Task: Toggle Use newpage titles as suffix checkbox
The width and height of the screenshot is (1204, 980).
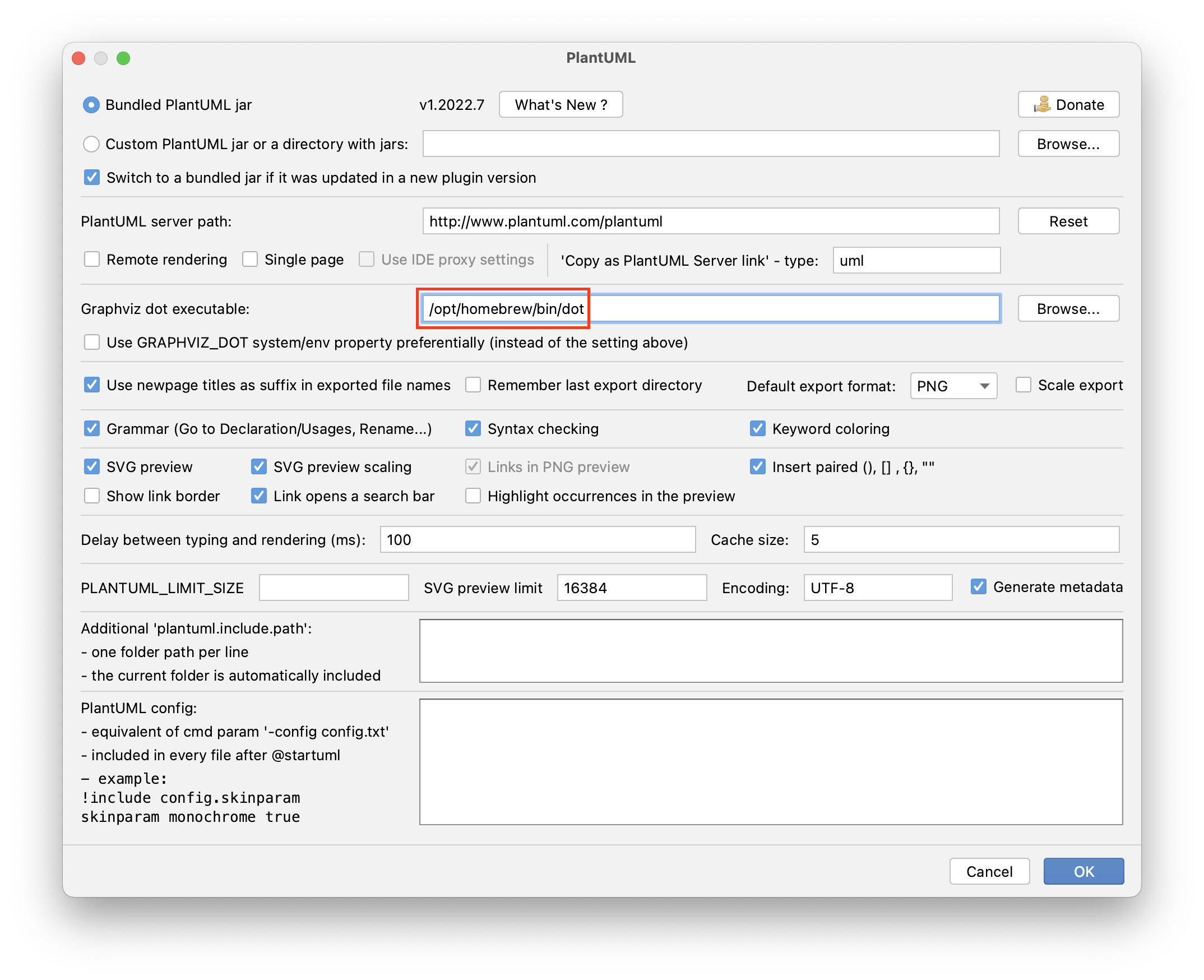Action: pos(91,386)
